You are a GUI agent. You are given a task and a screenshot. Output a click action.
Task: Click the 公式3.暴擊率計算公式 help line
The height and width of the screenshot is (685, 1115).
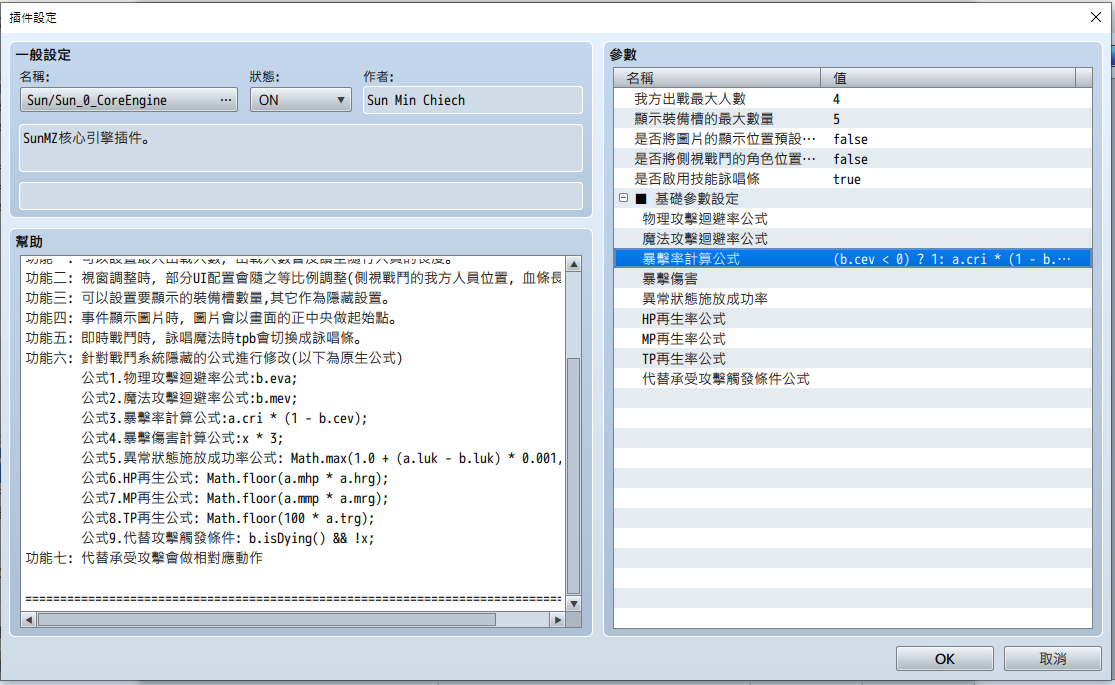(224, 418)
